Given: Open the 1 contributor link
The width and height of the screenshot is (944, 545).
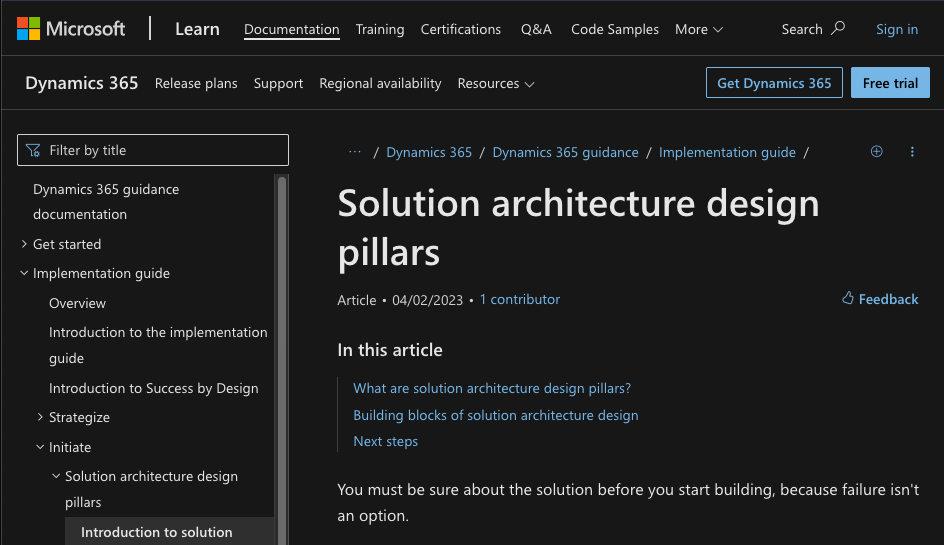Looking at the screenshot, I should click(519, 299).
